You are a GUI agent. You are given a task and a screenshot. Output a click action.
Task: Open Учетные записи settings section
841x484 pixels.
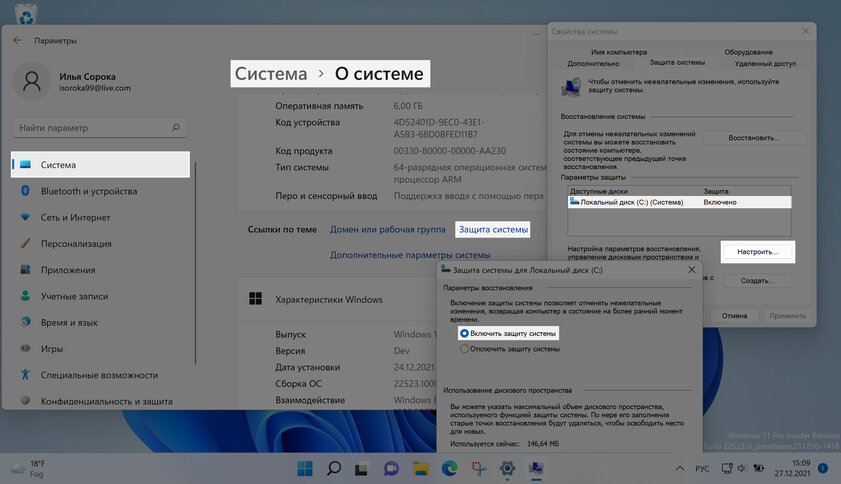pyautogui.click(x=100, y=296)
